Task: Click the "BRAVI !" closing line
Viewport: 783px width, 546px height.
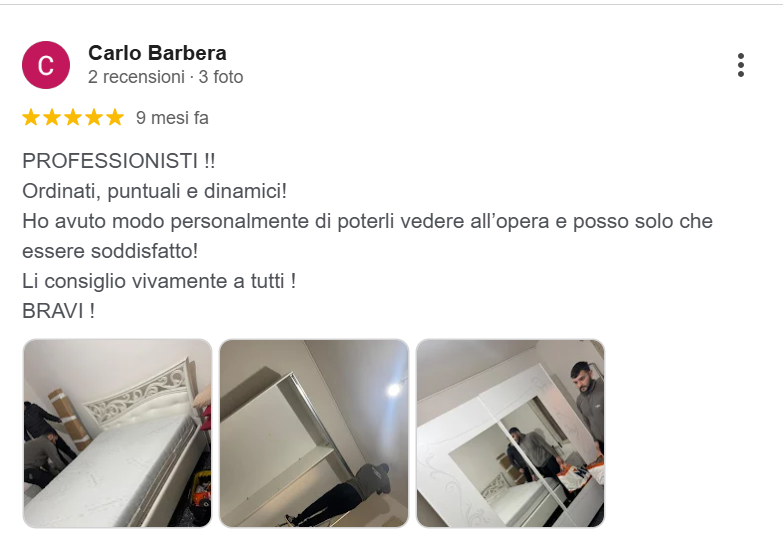Action: point(58,311)
